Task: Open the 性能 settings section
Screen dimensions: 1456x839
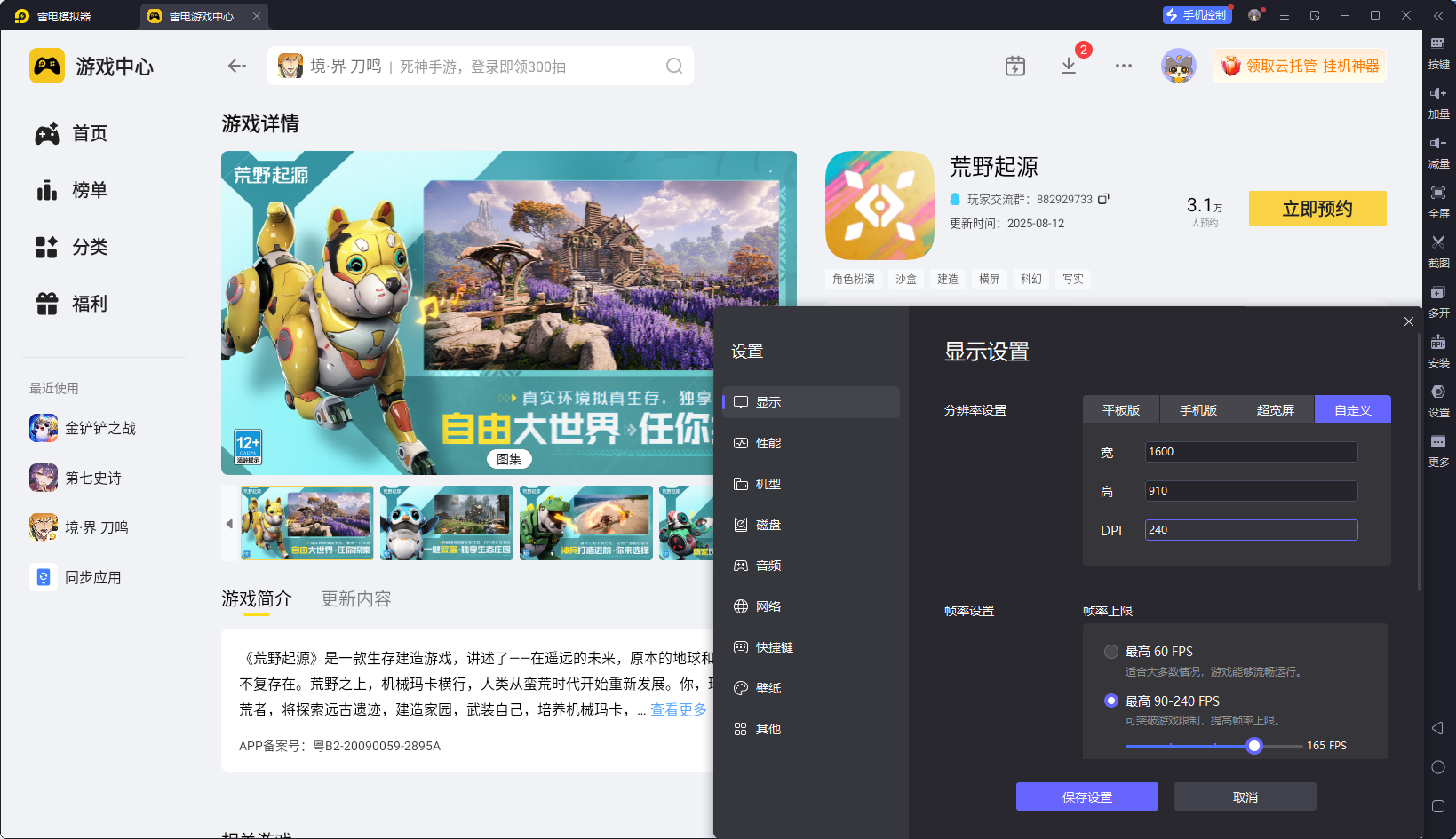Action: (768, 443)
